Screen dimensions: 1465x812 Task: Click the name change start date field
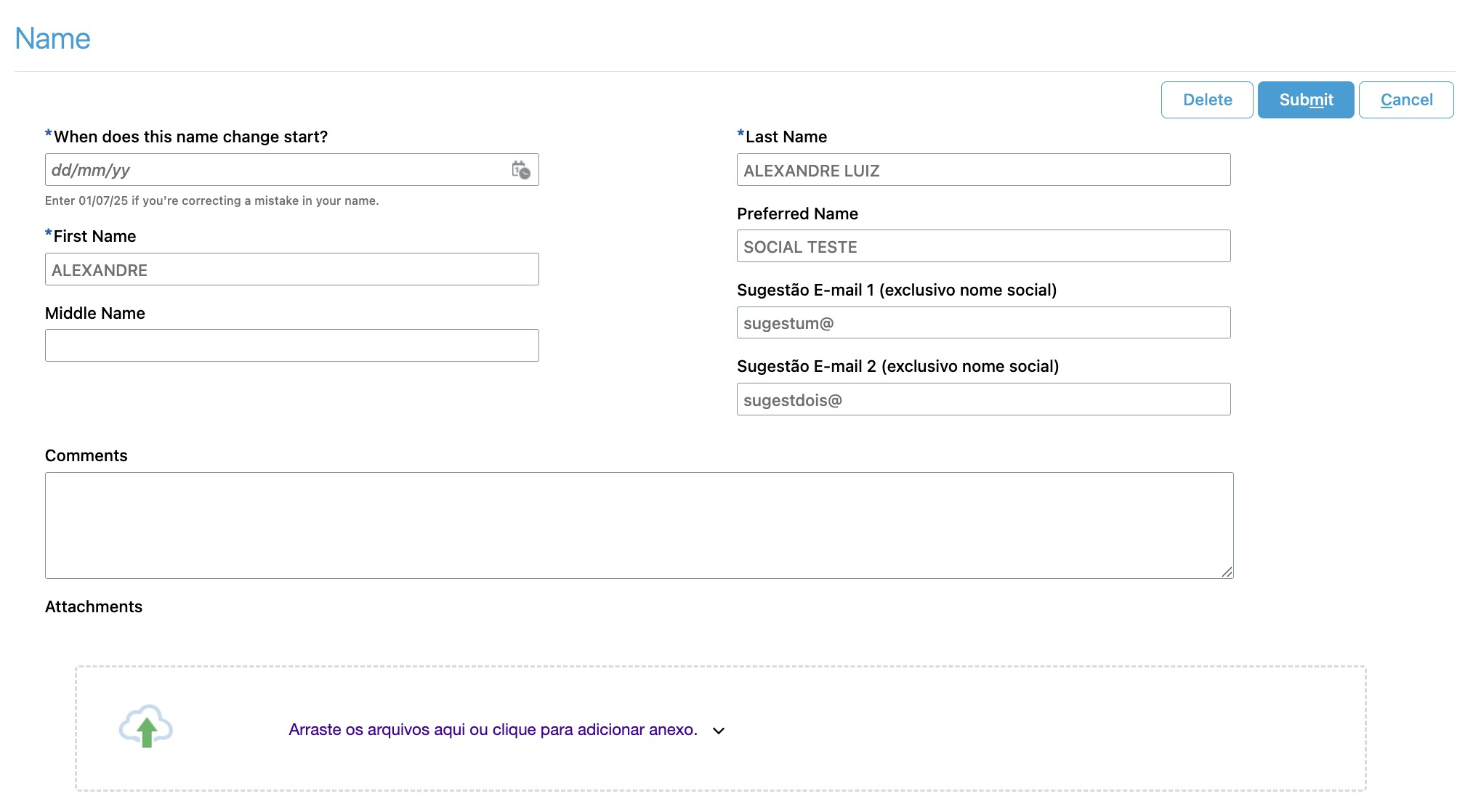coord(254,170)
